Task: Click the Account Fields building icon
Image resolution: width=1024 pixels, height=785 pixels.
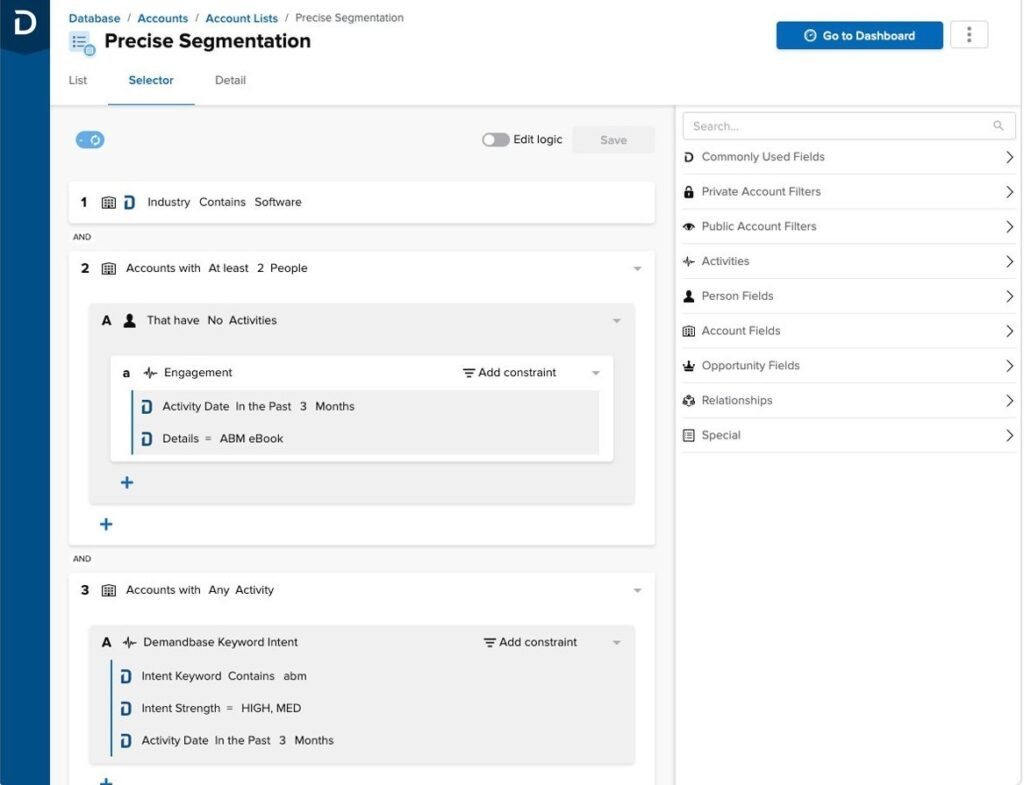Action: [688, 331]
